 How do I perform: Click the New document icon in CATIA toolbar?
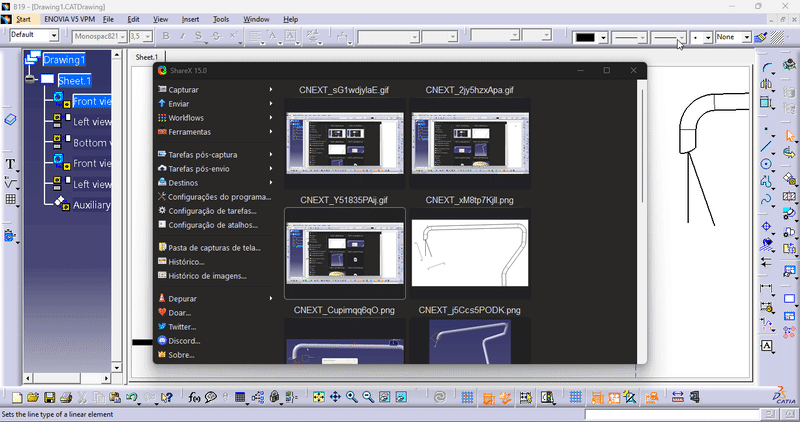[x=17, y=397]
